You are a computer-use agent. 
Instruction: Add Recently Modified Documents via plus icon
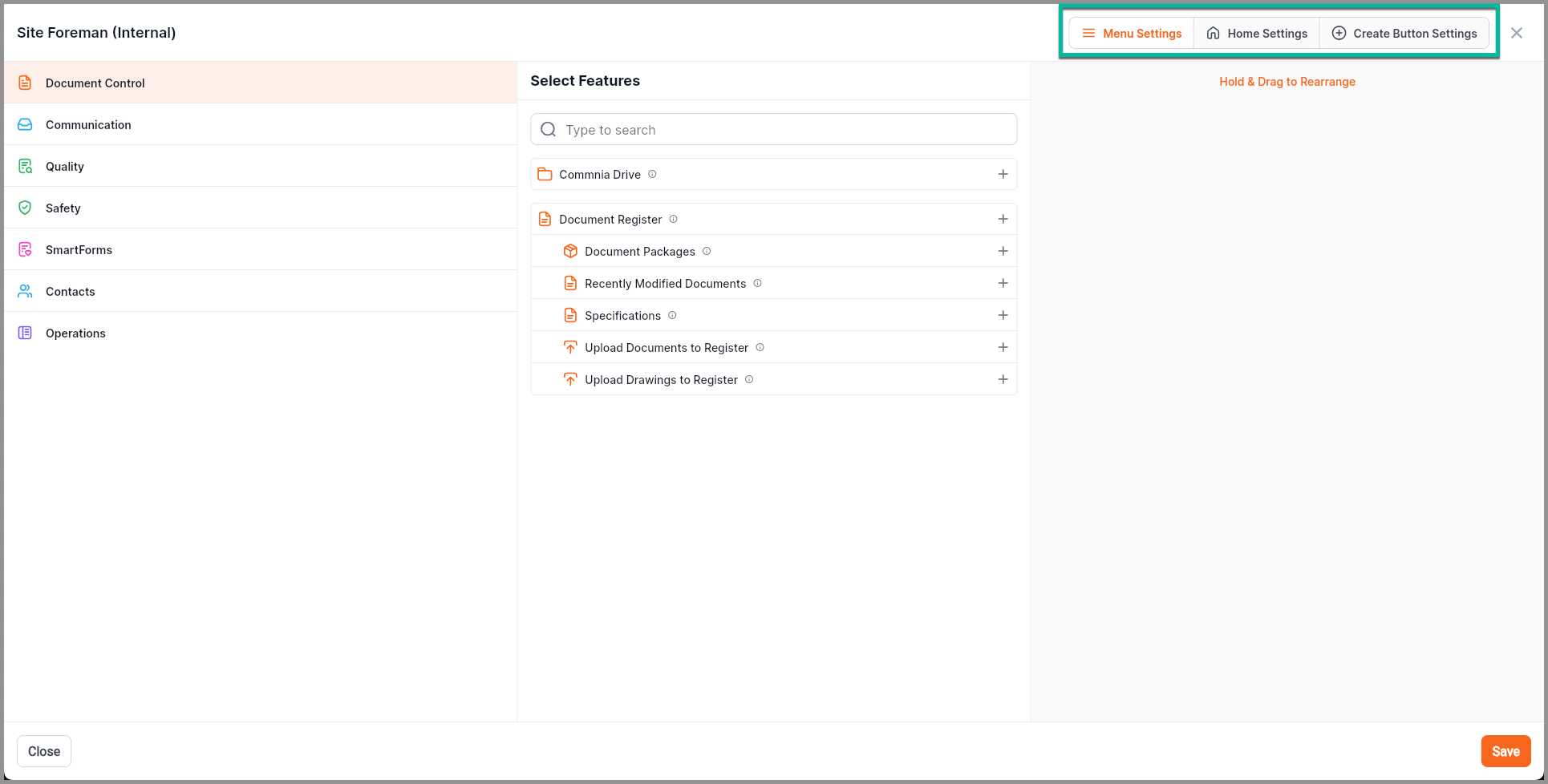1003,283
